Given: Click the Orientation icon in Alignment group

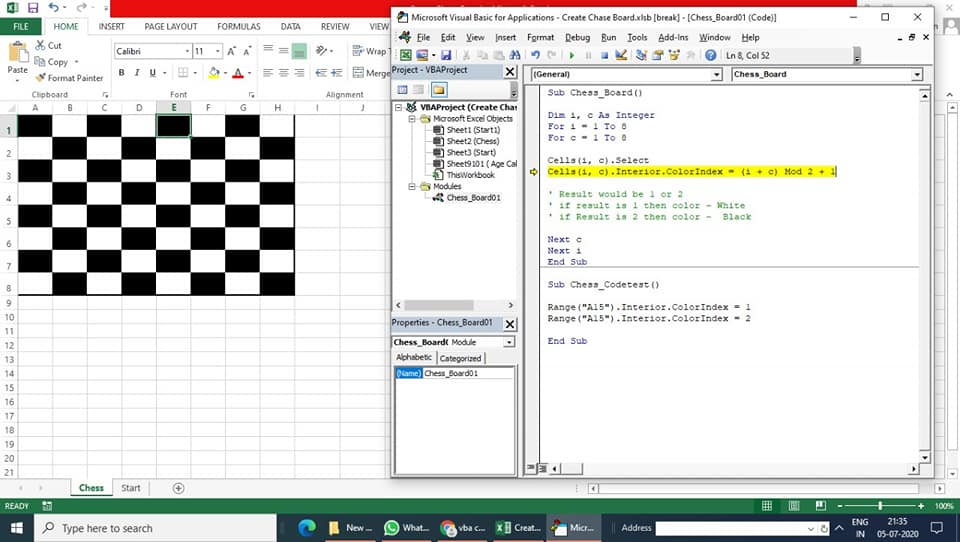Looking at the screenshot, I should point(321,51).
